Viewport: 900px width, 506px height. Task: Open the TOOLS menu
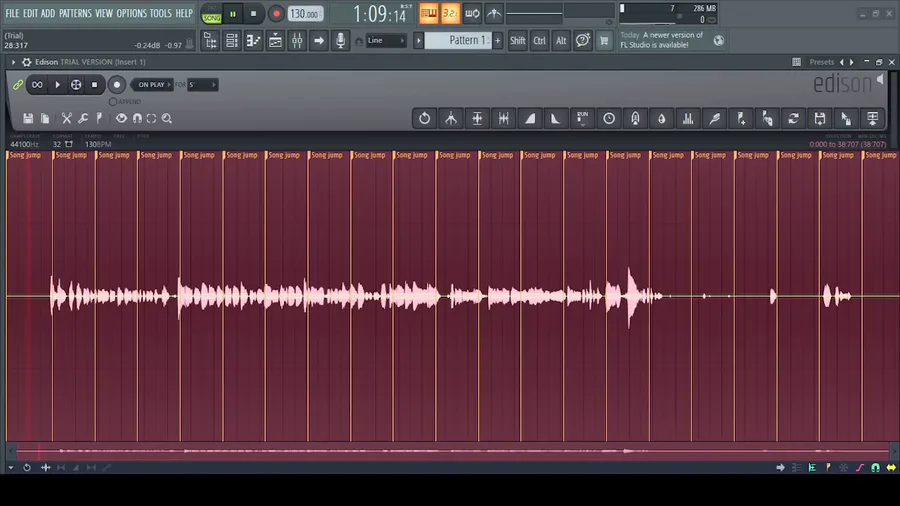pos(161,13)
